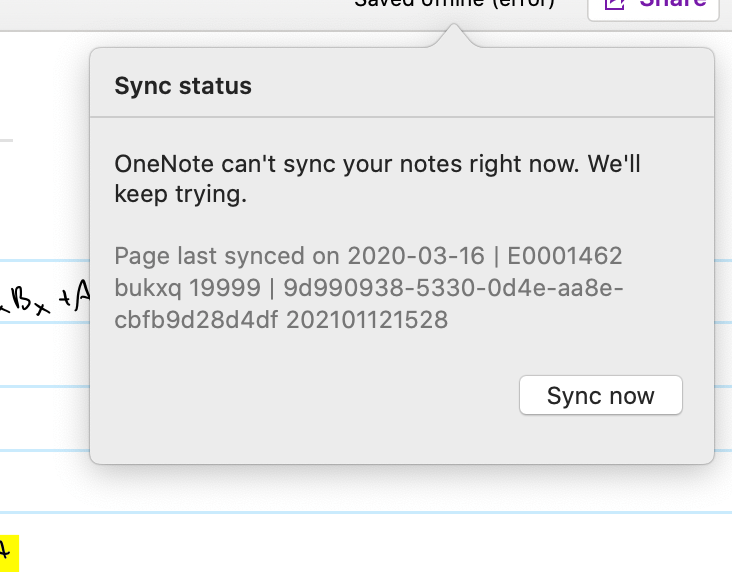Viewport: 732px width, 572px height.
Task: Click the cbfb9d28d4df 202101121528 text
Action: tap(281, 320)
